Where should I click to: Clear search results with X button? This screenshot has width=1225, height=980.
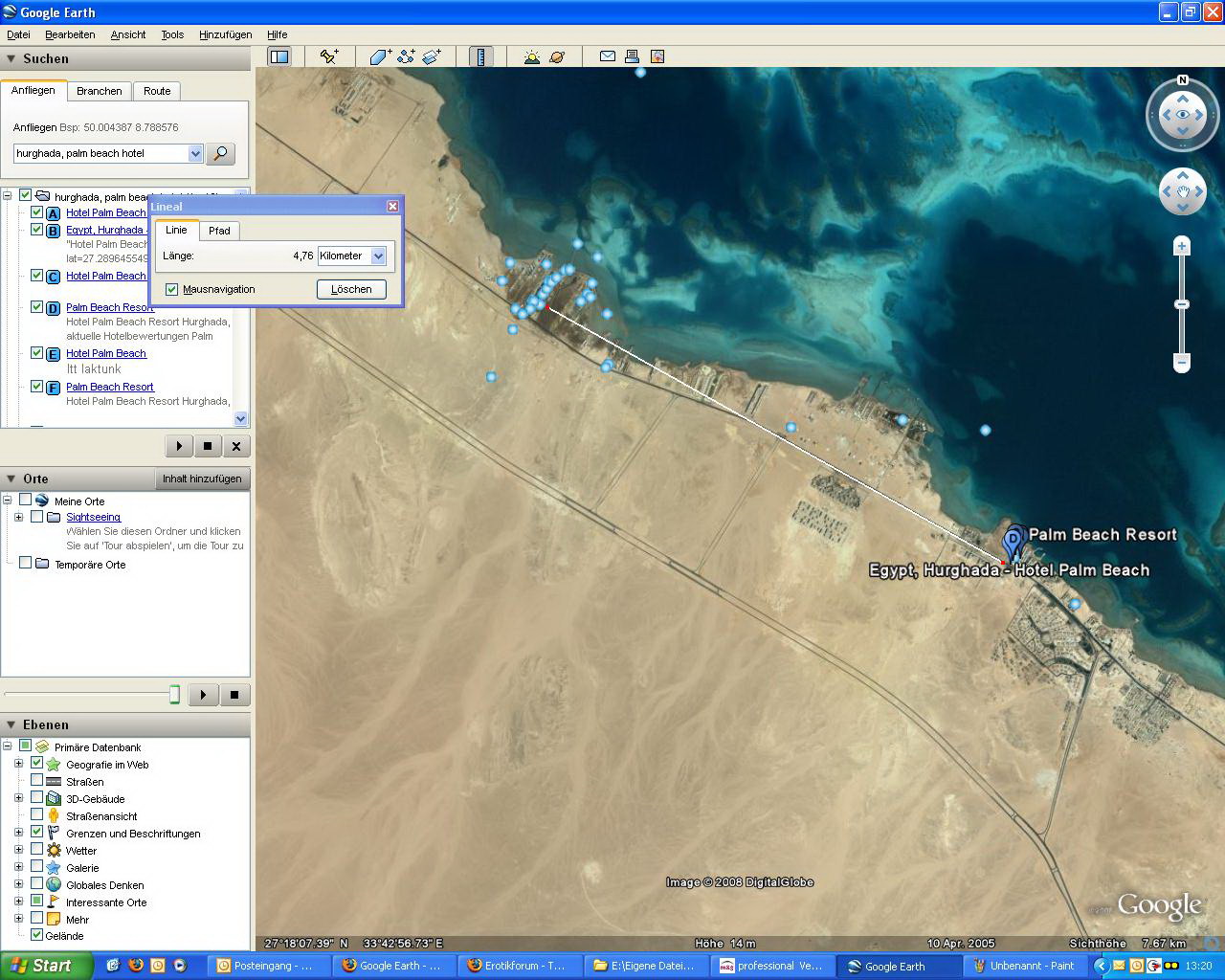(236, 446)
